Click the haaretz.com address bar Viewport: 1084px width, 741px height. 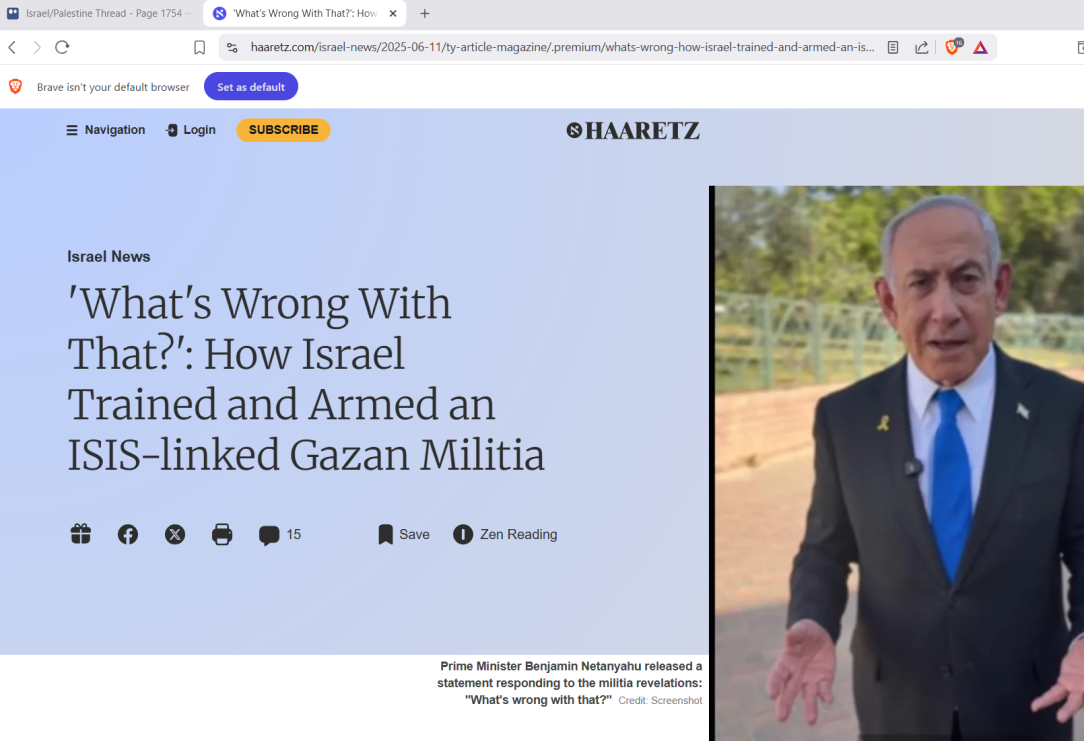[x=562, y=48]
